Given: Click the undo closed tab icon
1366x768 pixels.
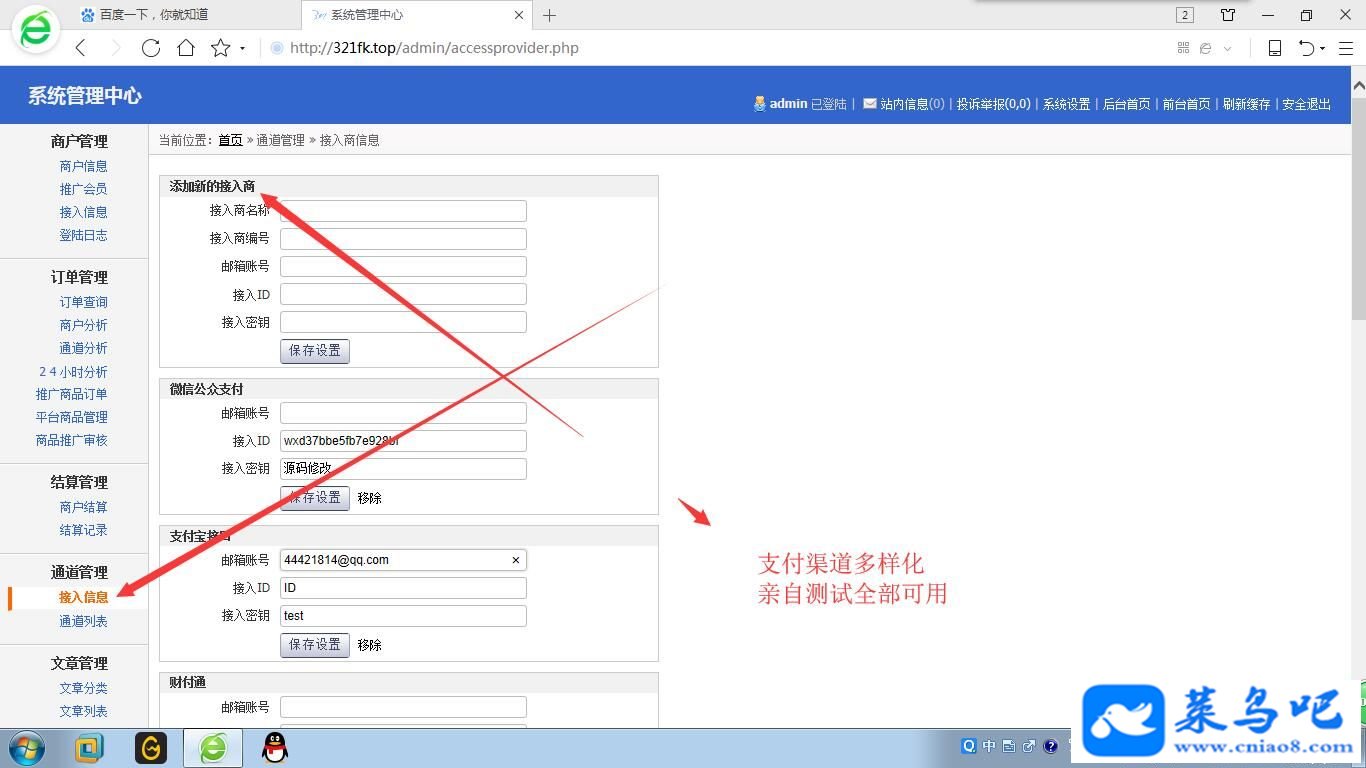Looking at the screenshot, I should pos(1306,48).
